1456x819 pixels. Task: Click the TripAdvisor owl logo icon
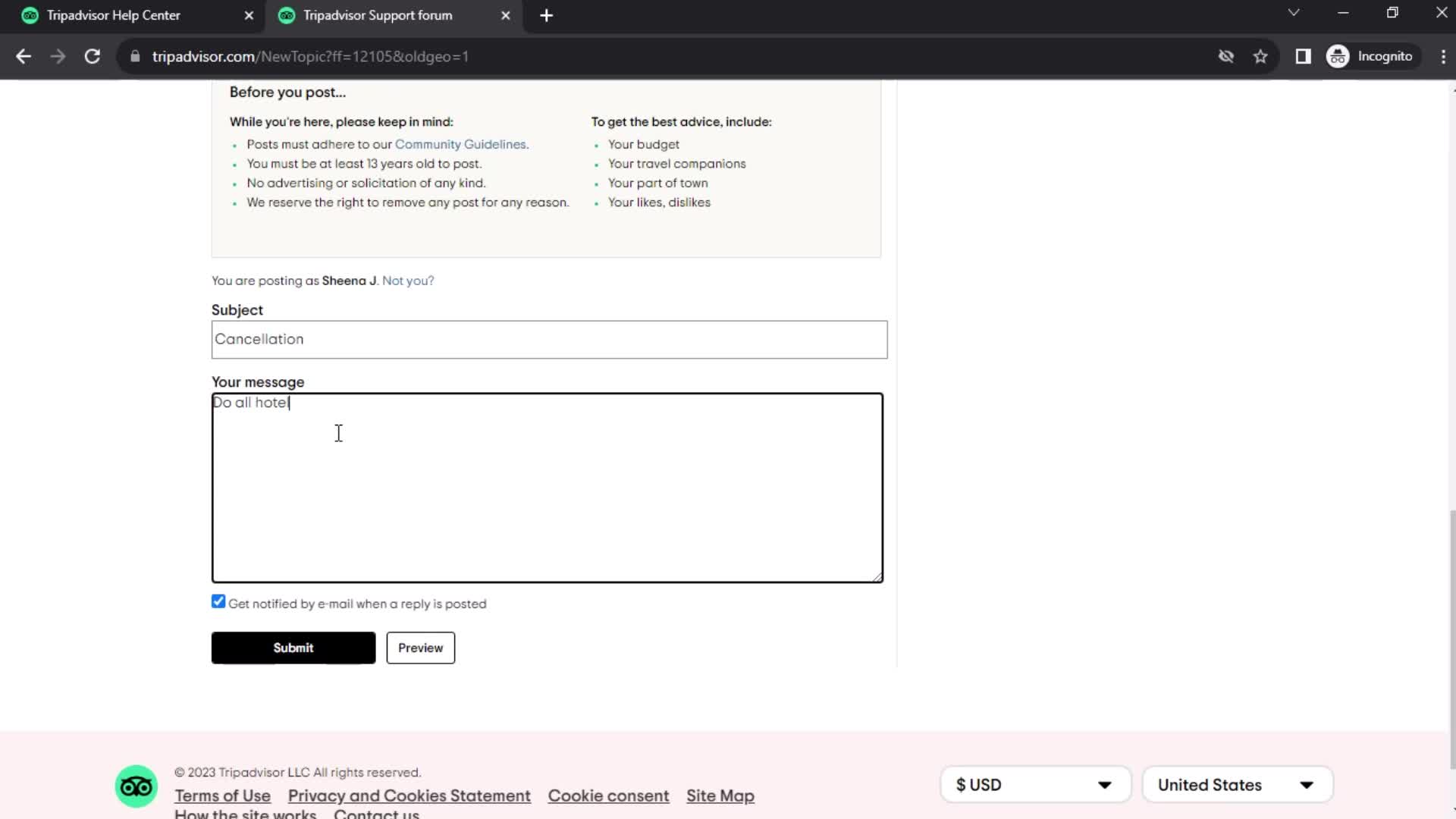pos(137,786)
